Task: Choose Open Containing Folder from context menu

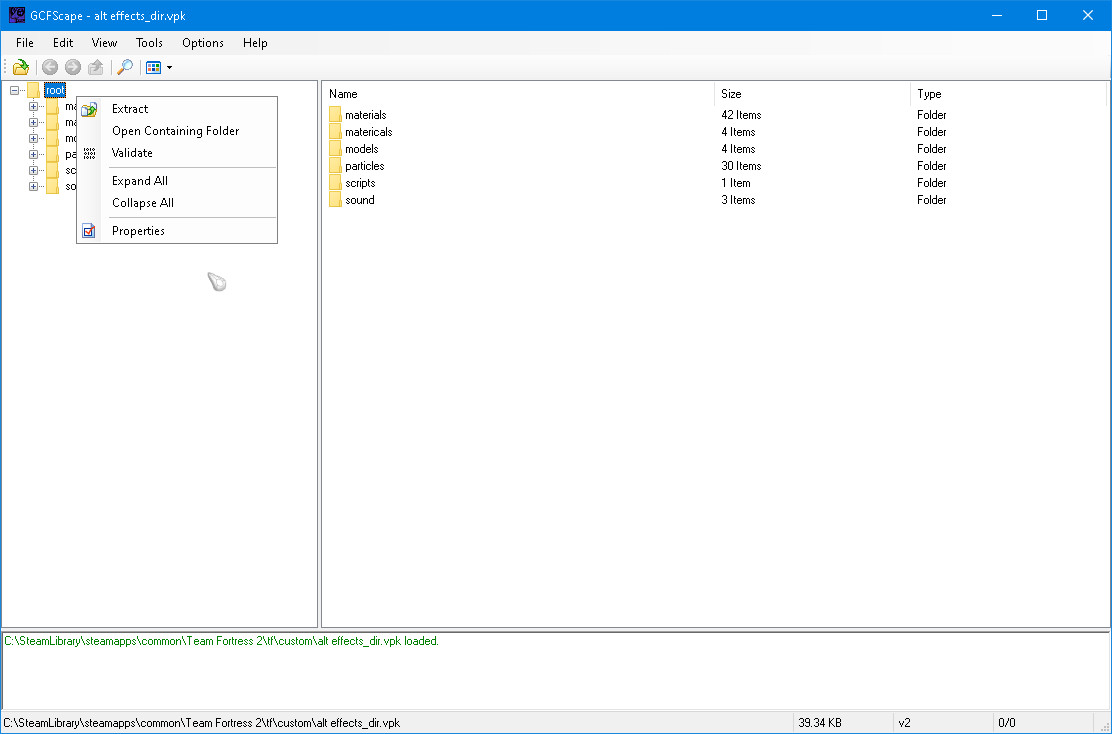Action: (x=175, y=131)
